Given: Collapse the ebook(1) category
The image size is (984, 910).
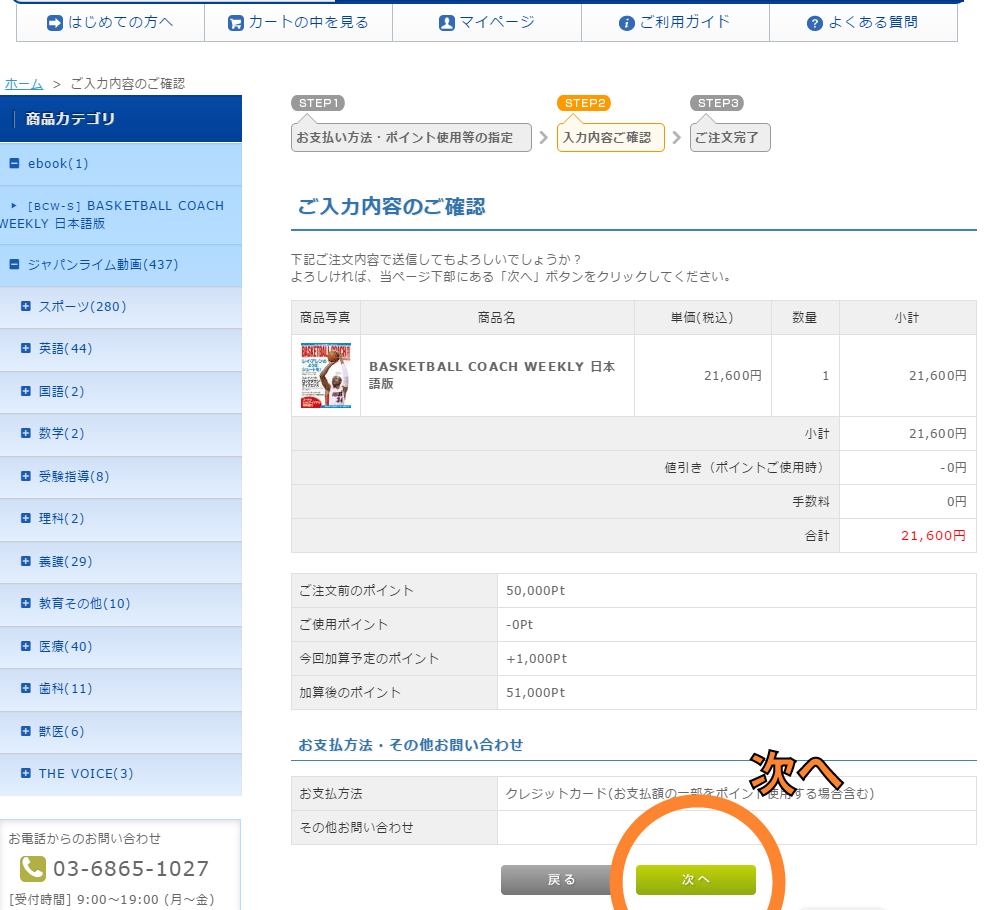Looking at the screenshot, I should [14, 163].
